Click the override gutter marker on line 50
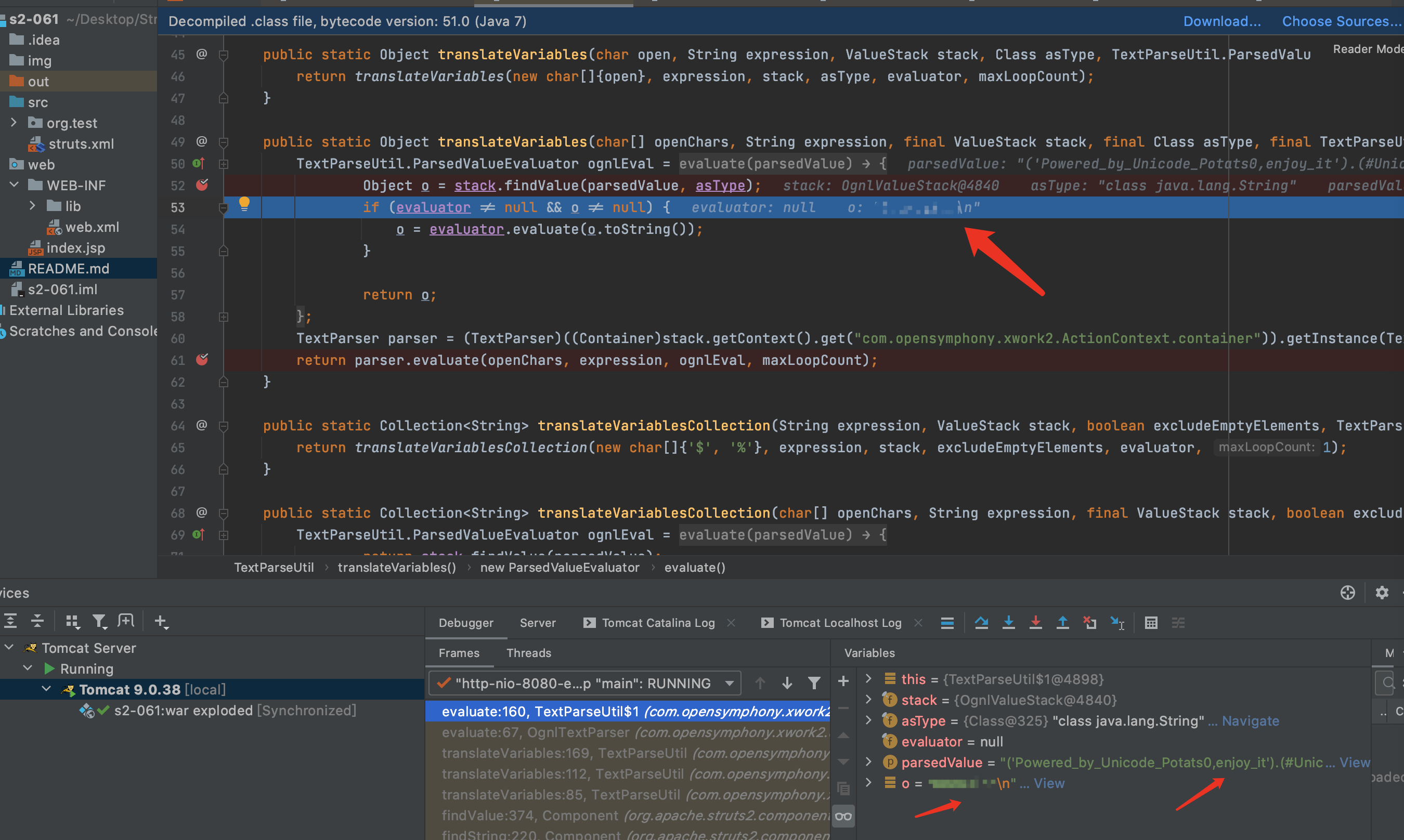Viewport: 1404px width, 840px height. pyautogui.click(x=198, y=164)
